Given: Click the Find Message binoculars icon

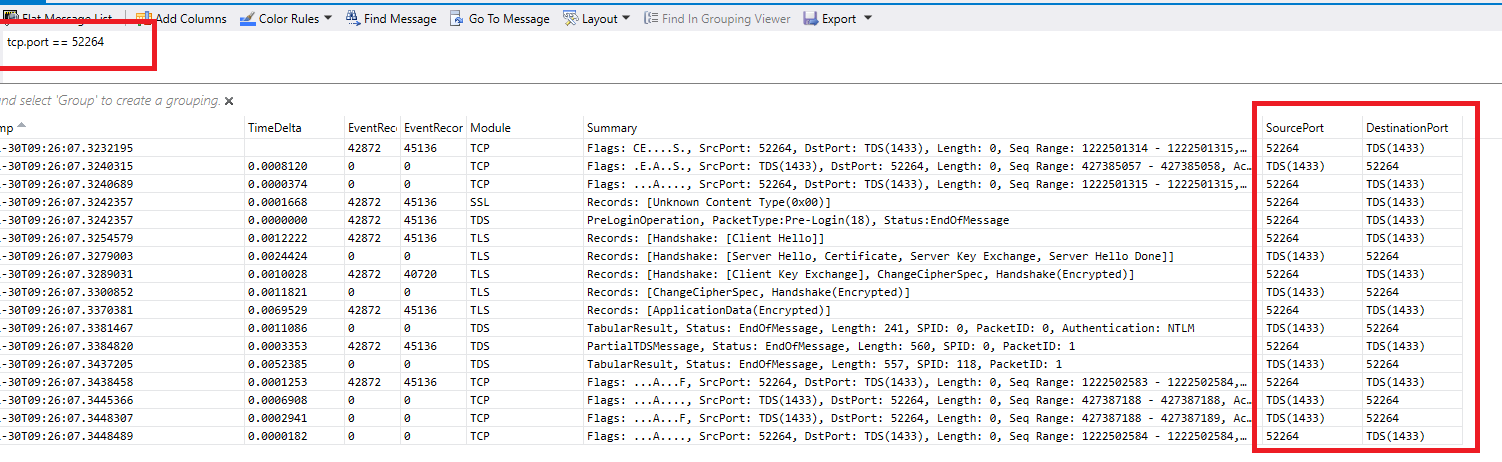Looking at the screenshot, I should pyautogui.click(x=352, y=18).
